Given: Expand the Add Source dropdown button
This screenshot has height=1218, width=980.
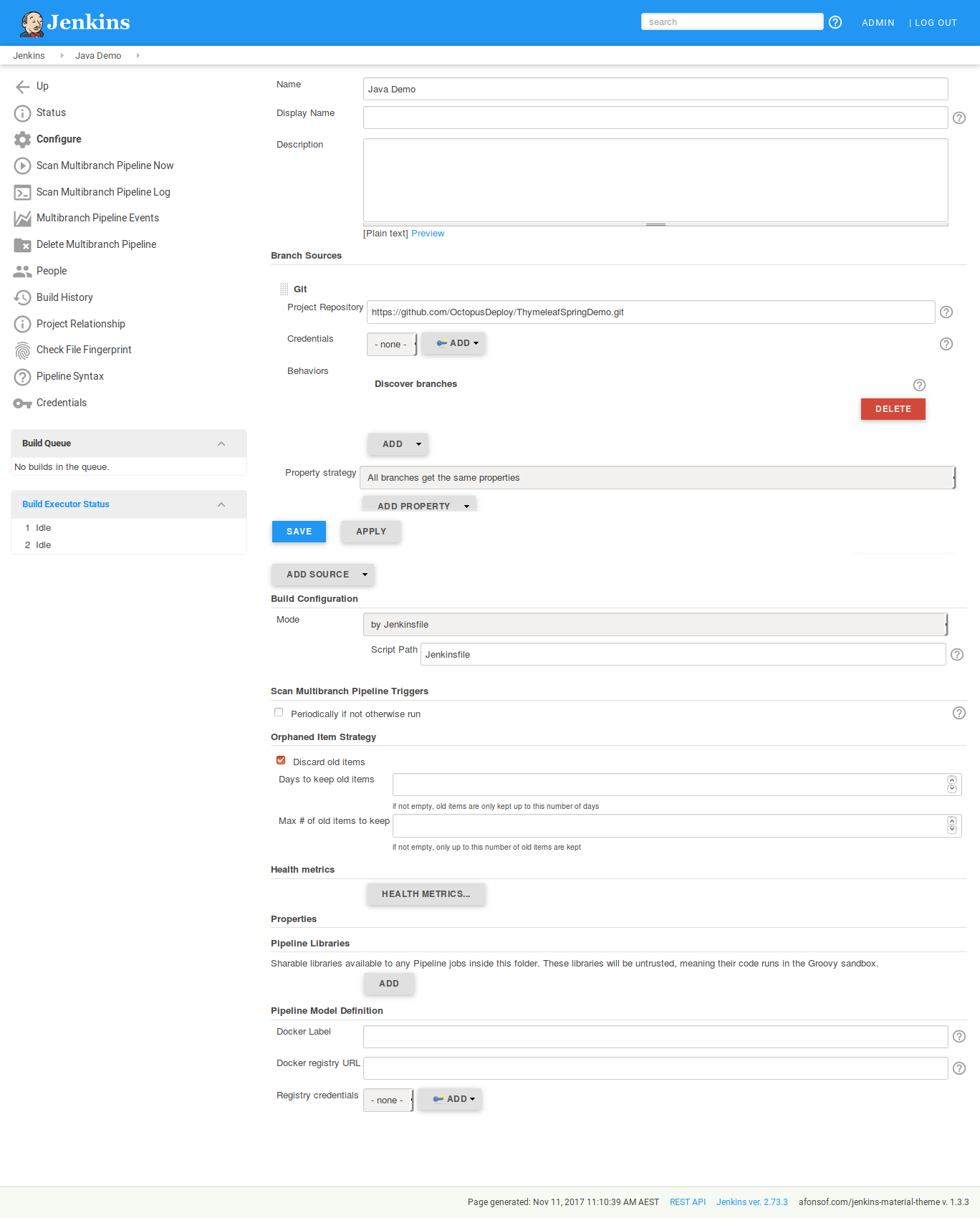Looking at the screenshot, I should pos(323,575).
